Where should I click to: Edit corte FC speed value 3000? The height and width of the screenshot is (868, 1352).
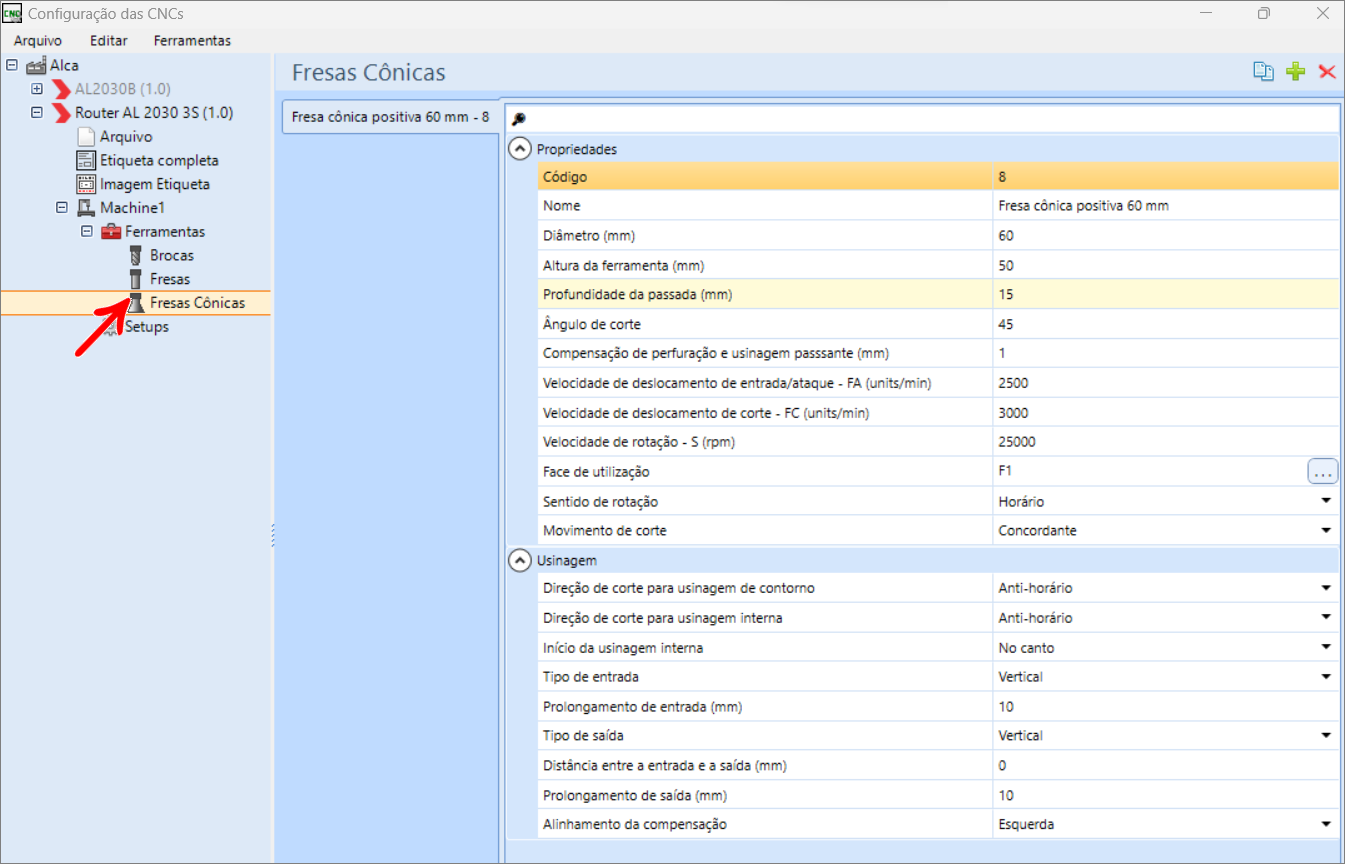pos(1165,413)
